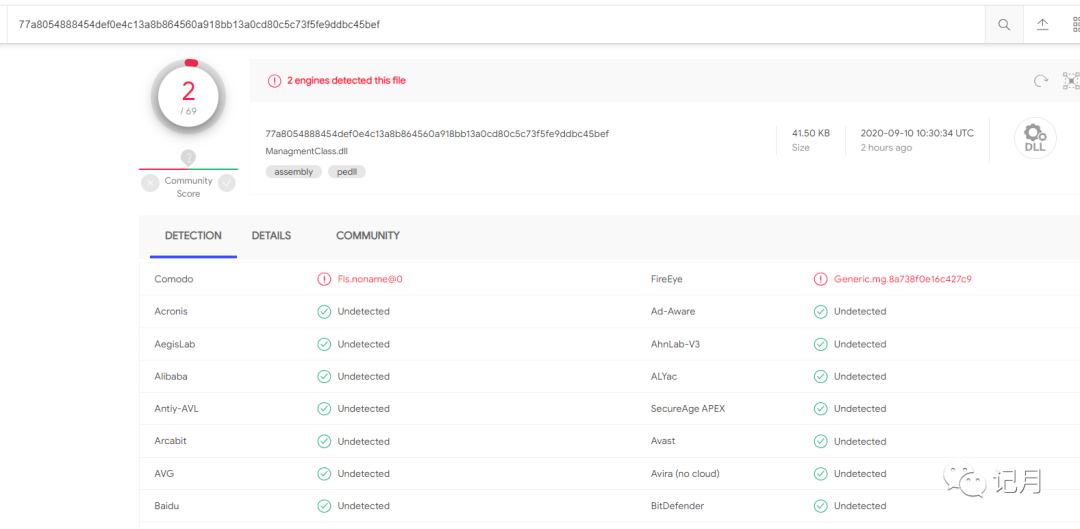
Task: Click the Antiy-AVL engine name
Action: [x=176, y=408]
